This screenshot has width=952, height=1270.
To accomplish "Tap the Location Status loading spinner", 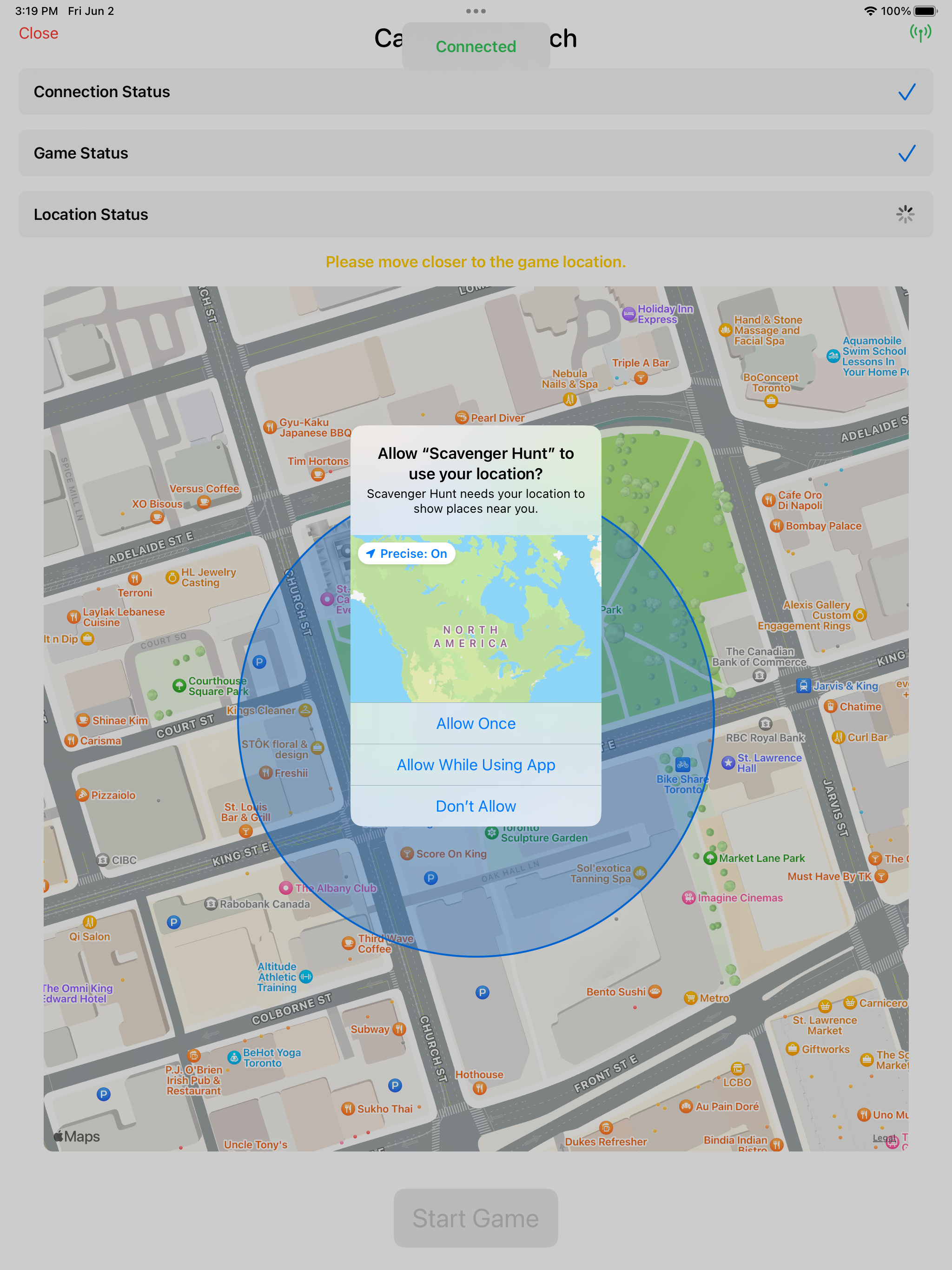I will point(906,214).
